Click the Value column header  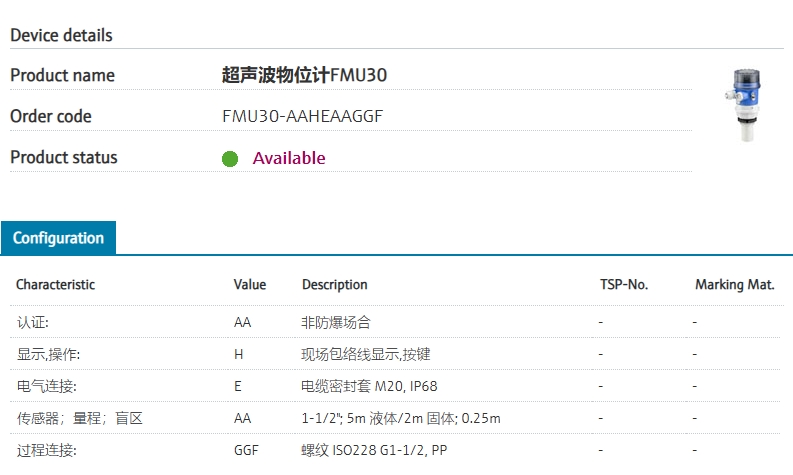(x=250, y=285)
